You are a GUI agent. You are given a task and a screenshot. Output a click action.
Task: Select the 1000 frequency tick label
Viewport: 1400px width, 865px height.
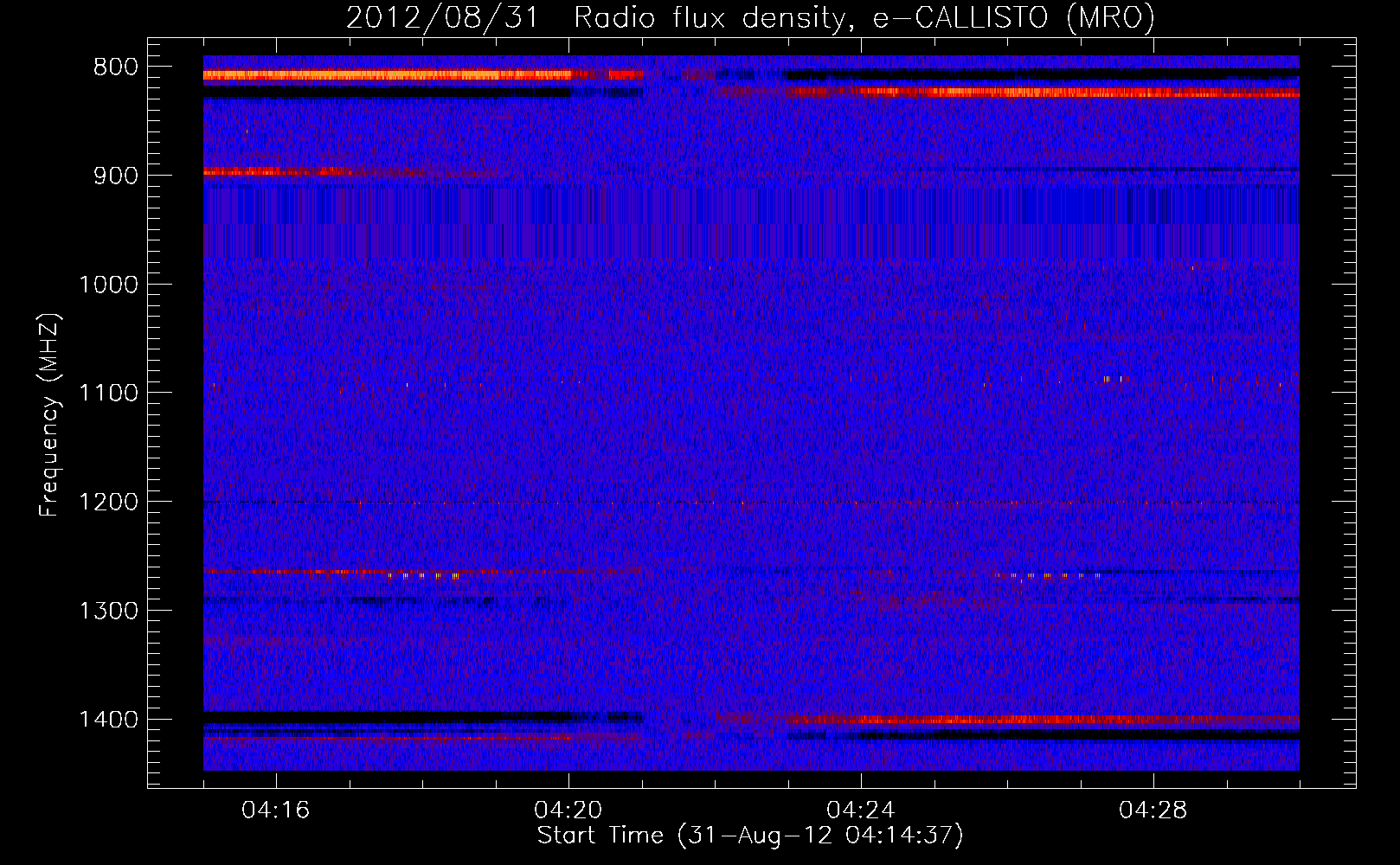click(108, 285)
